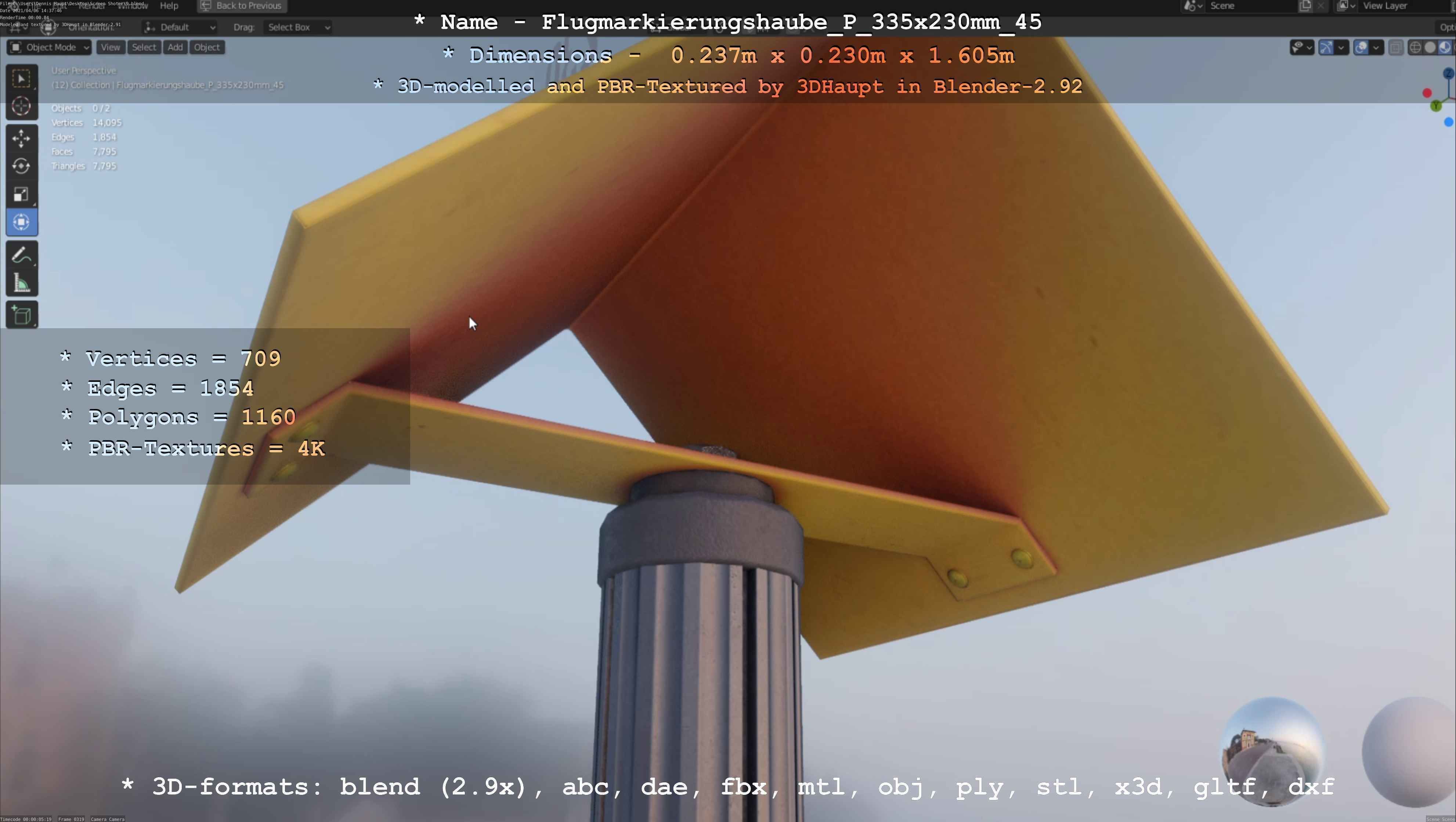This screenshot has height=822, width=1456.
Task: Toggle X-ray view mode
Action: click(x=1395, y=47)
